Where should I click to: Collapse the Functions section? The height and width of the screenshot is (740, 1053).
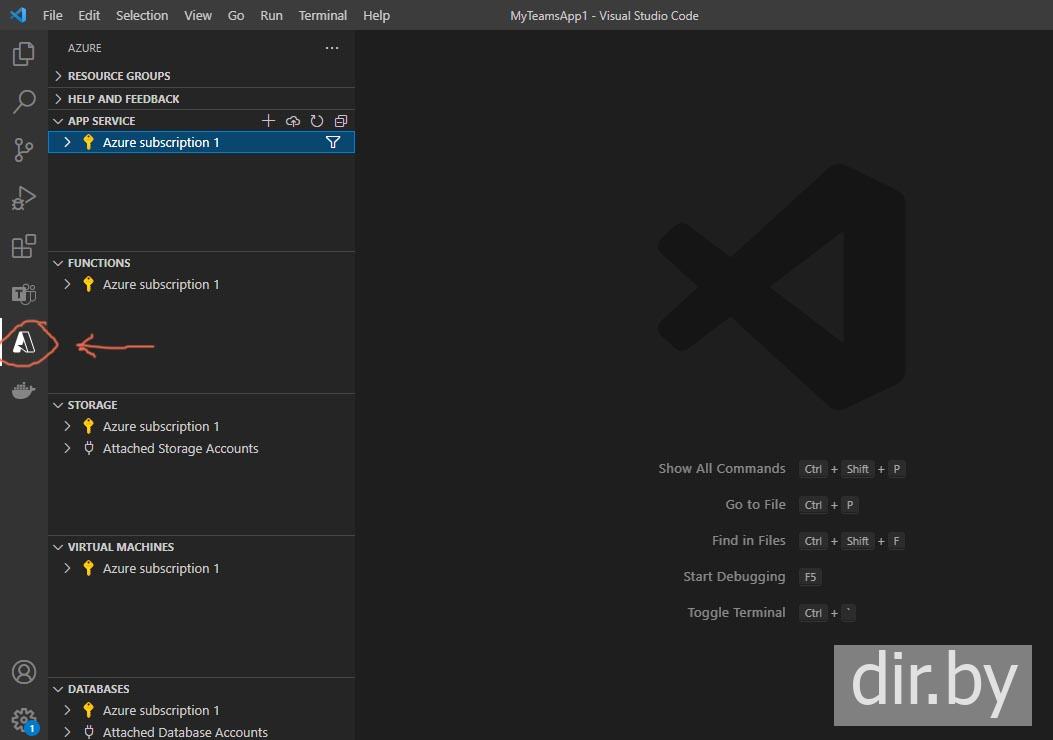[x=98, y=263]
